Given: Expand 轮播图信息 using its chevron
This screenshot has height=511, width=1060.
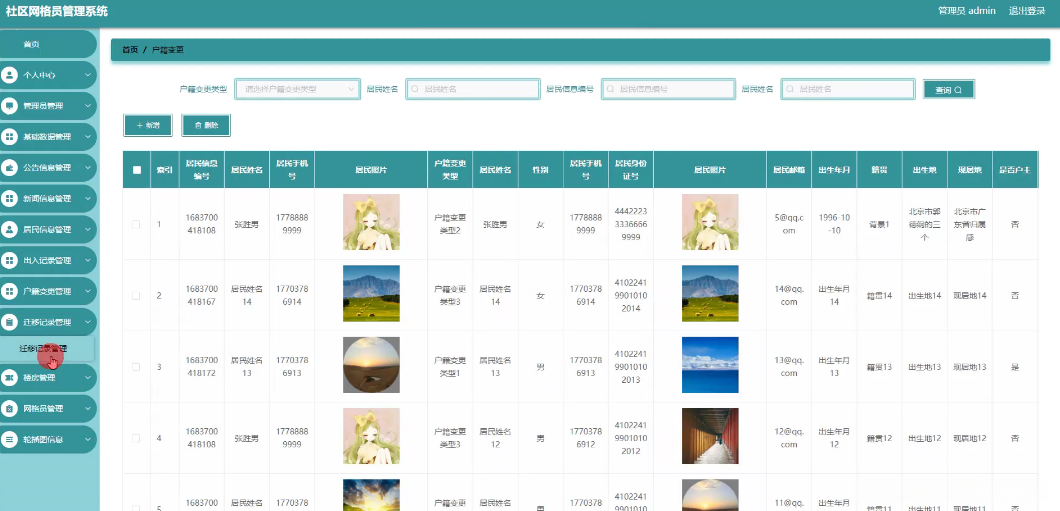Looking at the screenshot, I should 88,439.
